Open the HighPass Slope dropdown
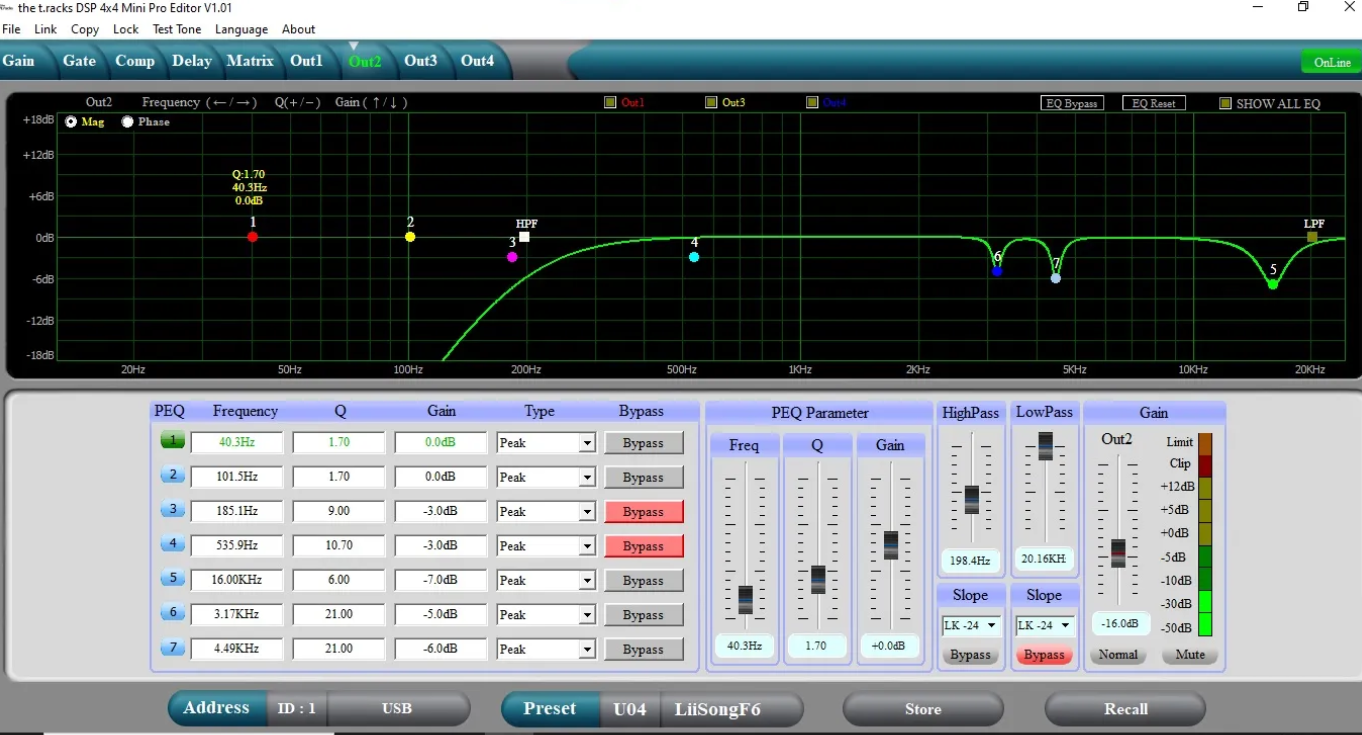Screen dimensions: 1362x735 (970, 626)
